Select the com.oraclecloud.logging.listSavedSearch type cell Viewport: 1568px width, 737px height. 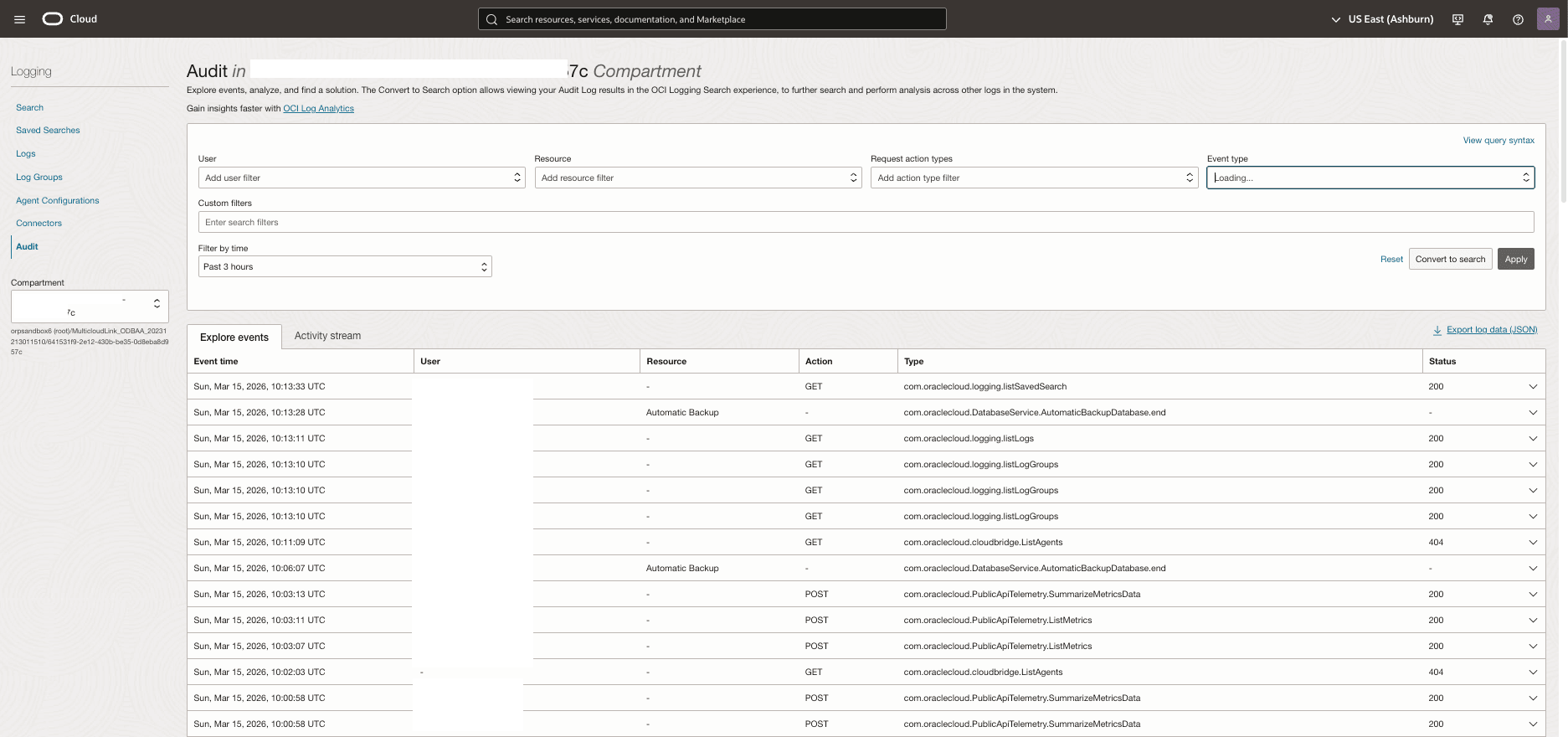tap(985, 387)
